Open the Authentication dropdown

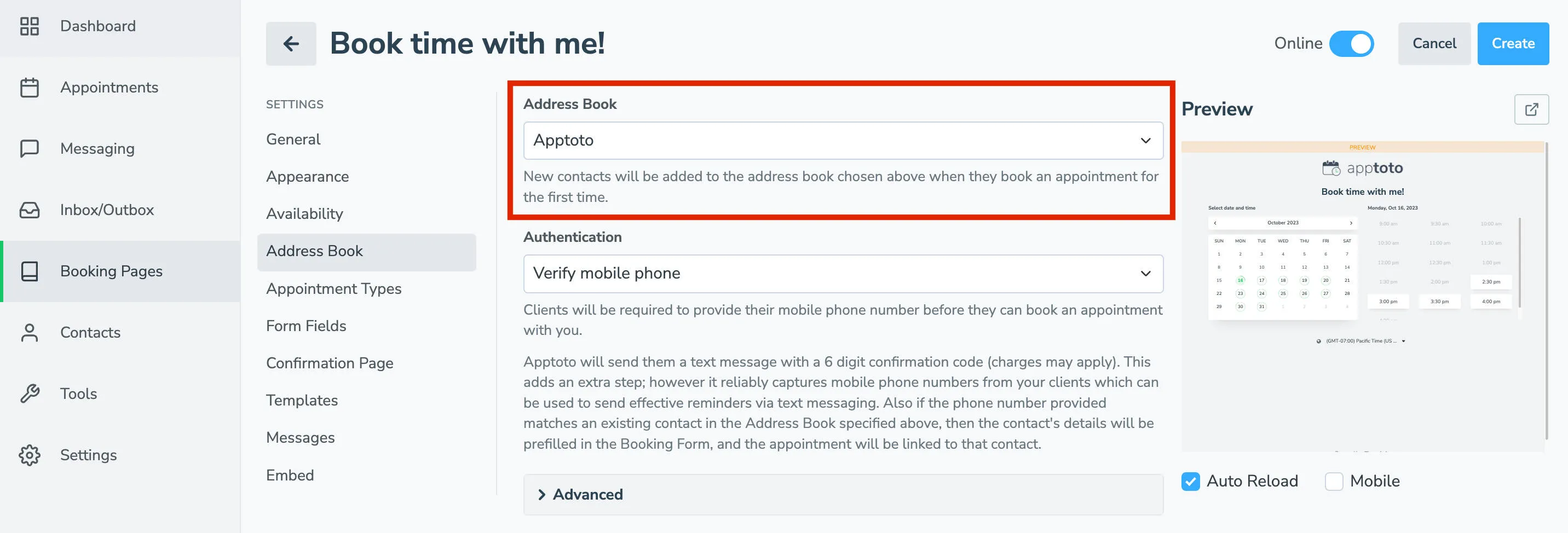tap(843, 273)
